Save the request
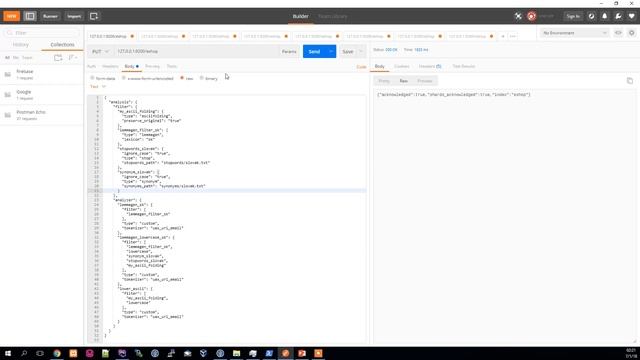Image resolution: width=640 pixels, height=360 pixels. [x=348, y=51]
